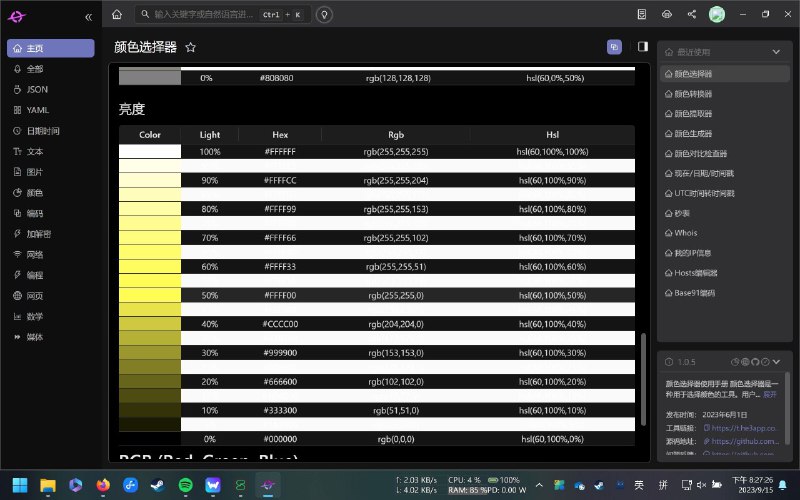Open the share icon in title bar
The image size is (800, 500).
[692, 15]
